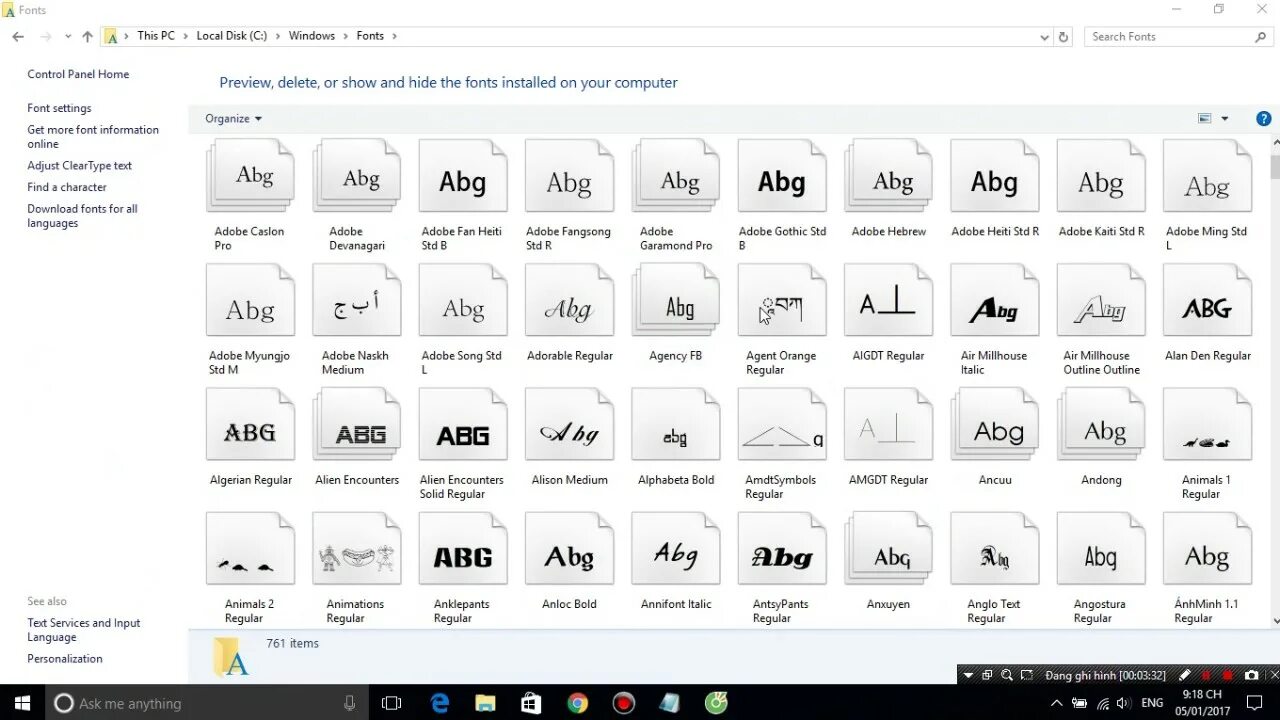
Task: Select the Alison Medium font icon
Action: tap(569, 424)
